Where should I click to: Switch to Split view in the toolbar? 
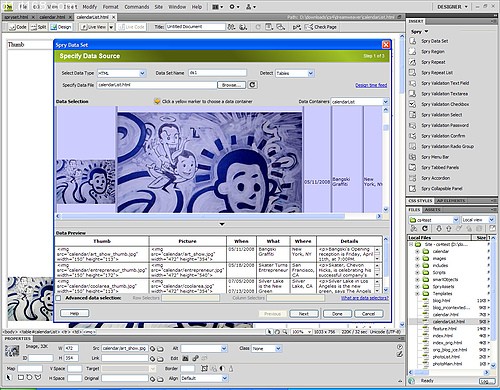coord(38,27)
